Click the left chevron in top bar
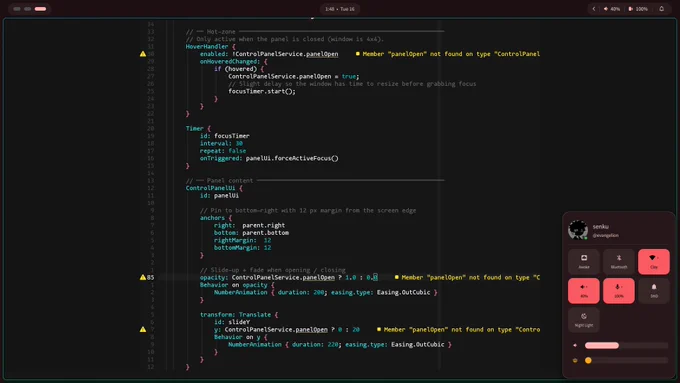The width and height of the screenshot is (680, 383). pyautogui.click(x=594, y=9)
